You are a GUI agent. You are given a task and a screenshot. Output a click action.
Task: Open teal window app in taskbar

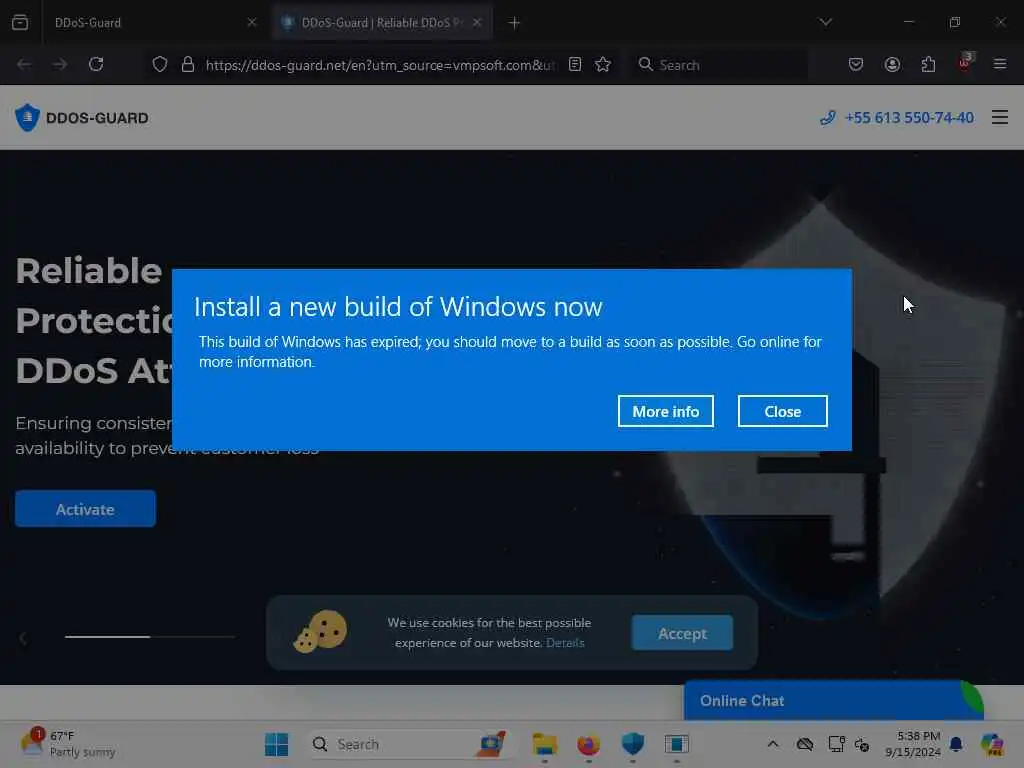point(677,744)
